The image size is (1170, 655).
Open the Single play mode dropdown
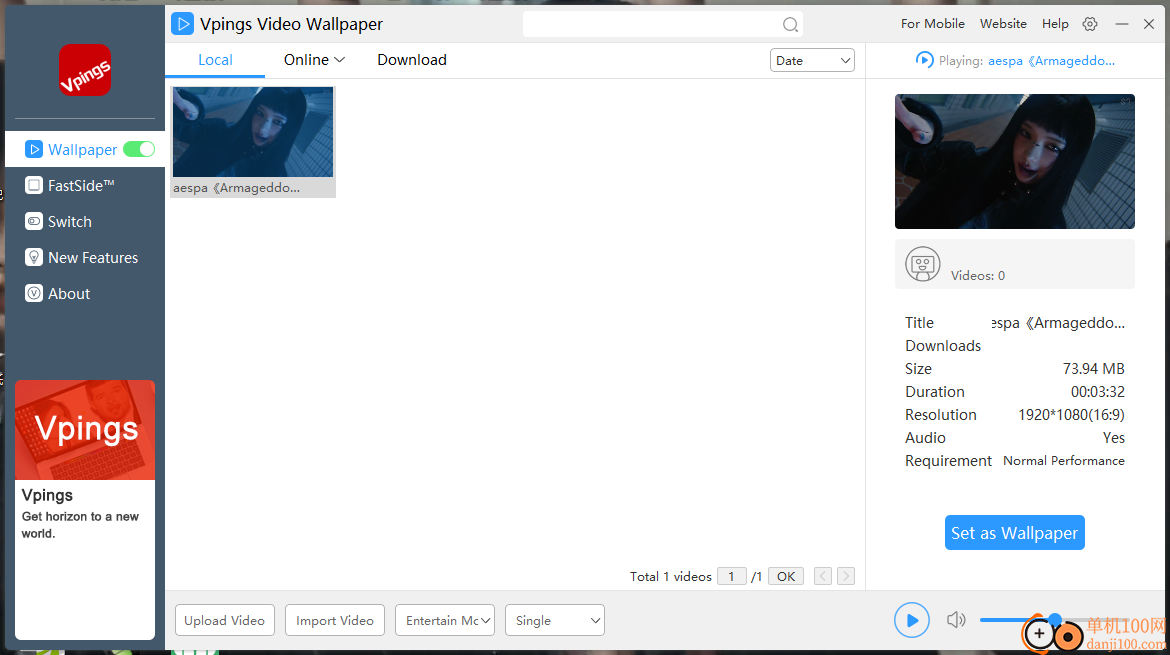click(554, 620)
